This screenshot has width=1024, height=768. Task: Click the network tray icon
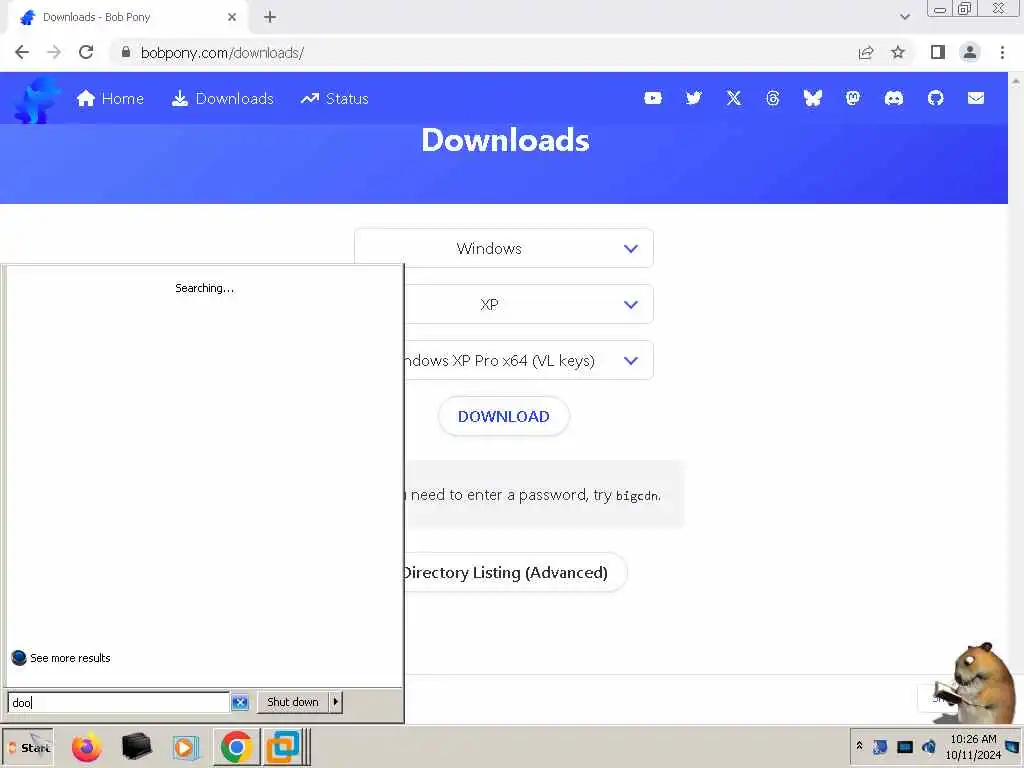[904, 746]
